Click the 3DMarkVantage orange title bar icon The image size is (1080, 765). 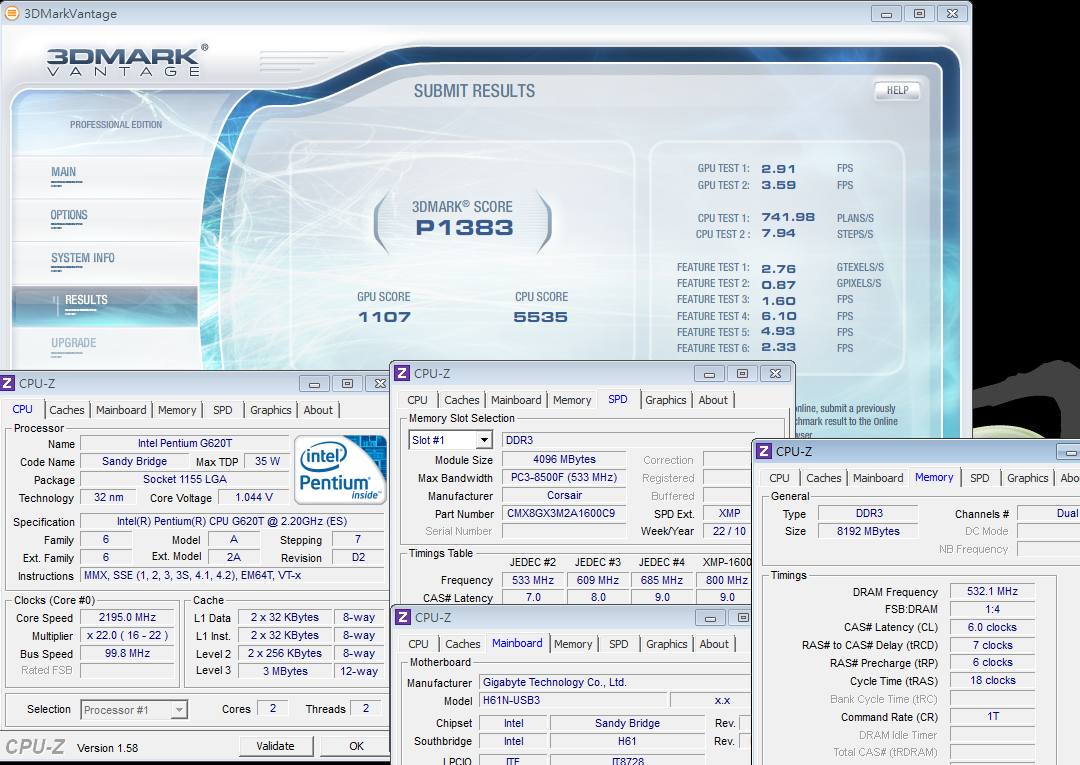click(x=11, y=14)
